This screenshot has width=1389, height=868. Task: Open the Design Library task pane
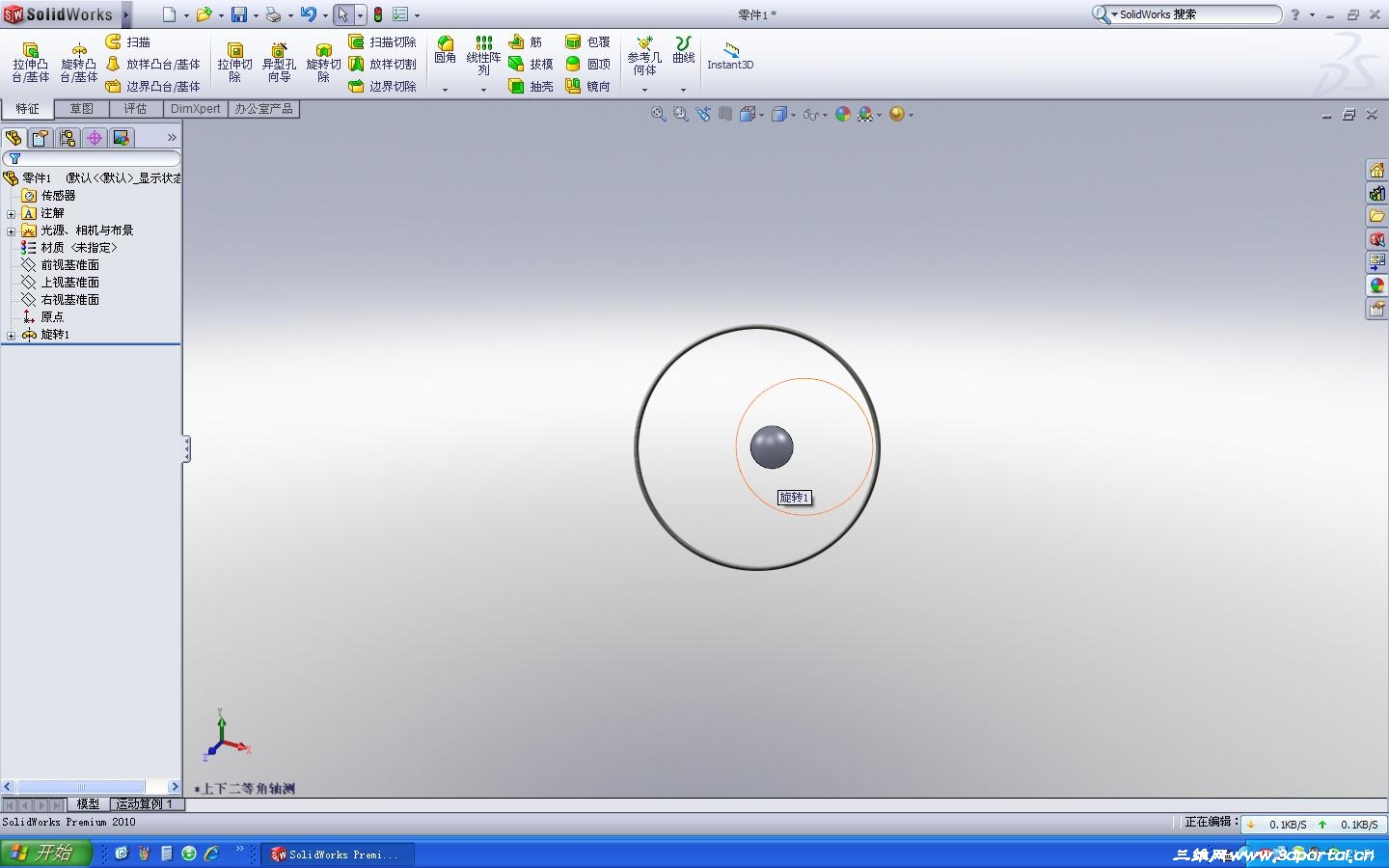(x=1376, y=194)
